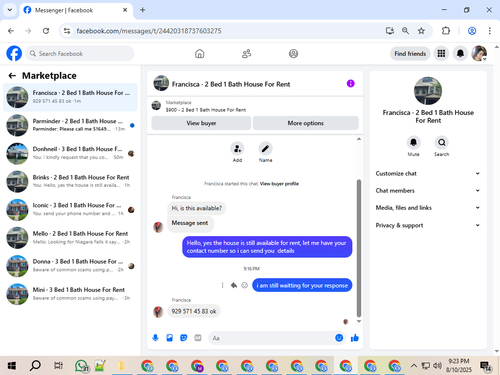Open the browser tab search dropdown
Image resolution: width=500 pixels, height=375 pixels.
coord(10,10)
